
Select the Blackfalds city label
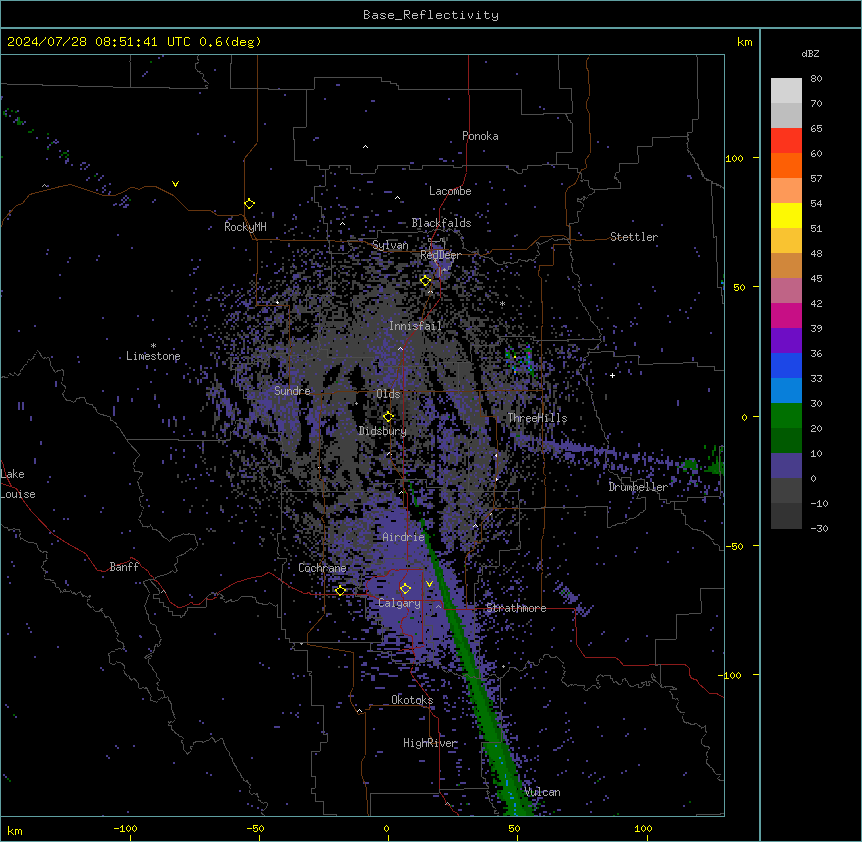(x=441, y=223)
